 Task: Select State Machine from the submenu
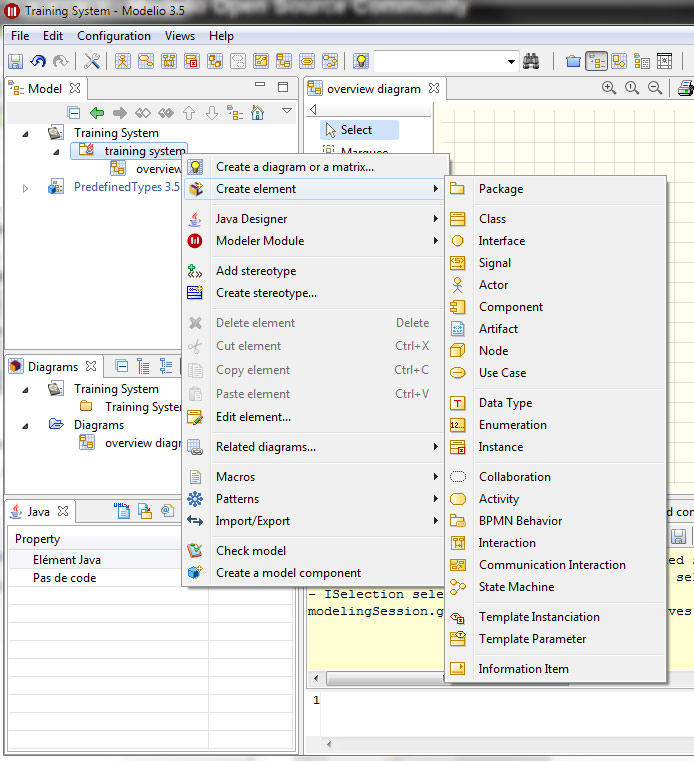point(556,587)
